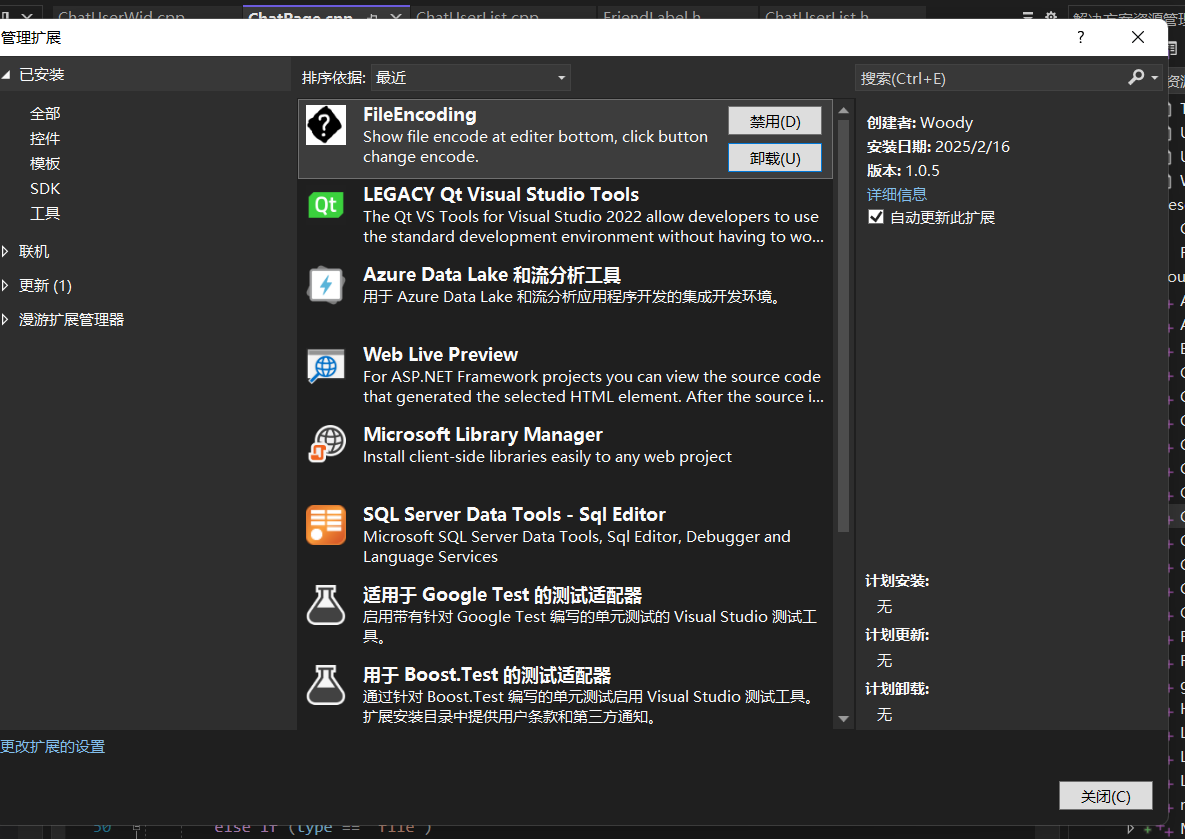This screenshot has width=1185, height=839.
Task: Select the 全部 filter
Action: [x=45, y=113]
